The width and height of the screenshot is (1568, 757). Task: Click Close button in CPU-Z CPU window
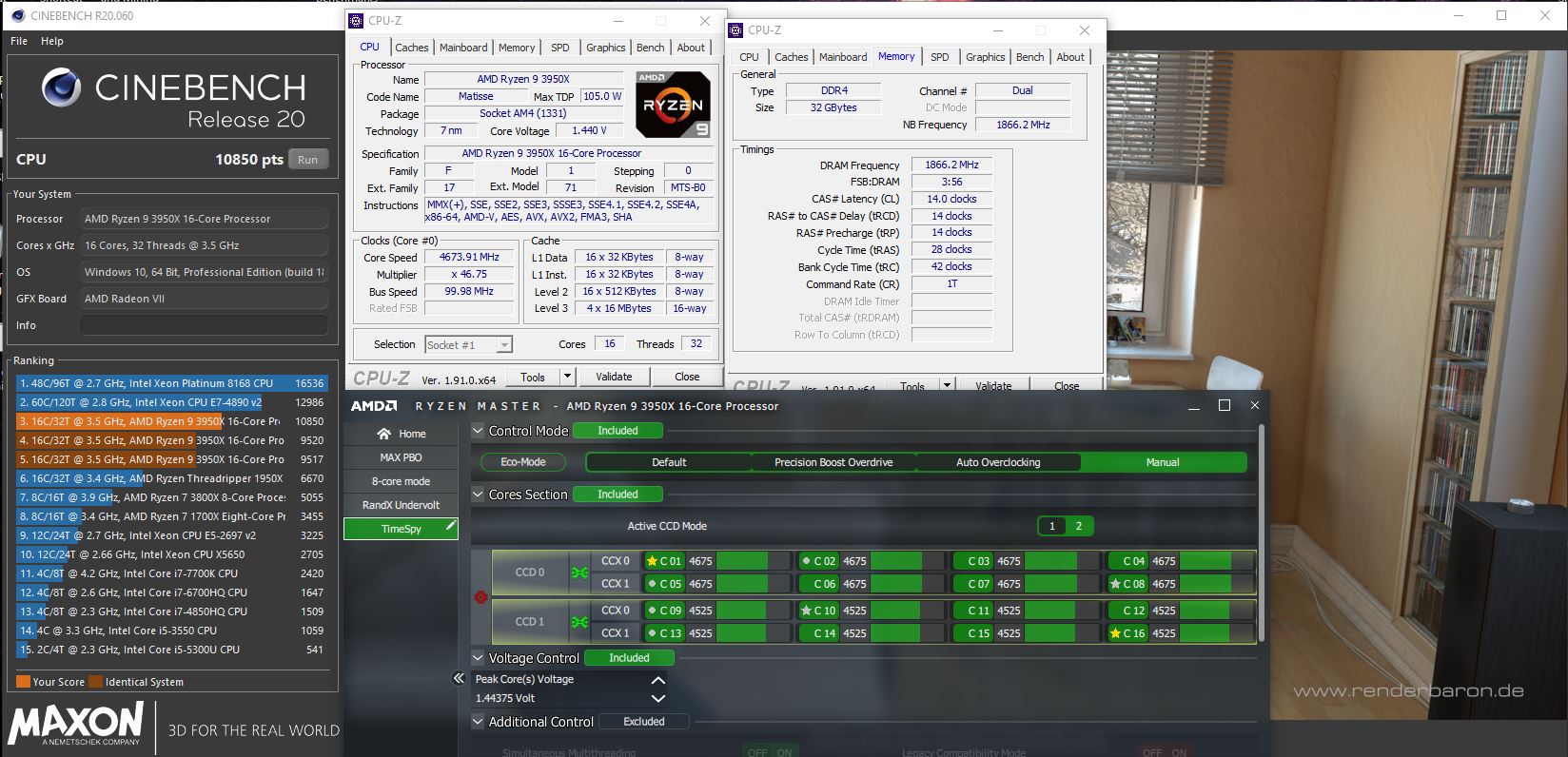pos(687,377)
